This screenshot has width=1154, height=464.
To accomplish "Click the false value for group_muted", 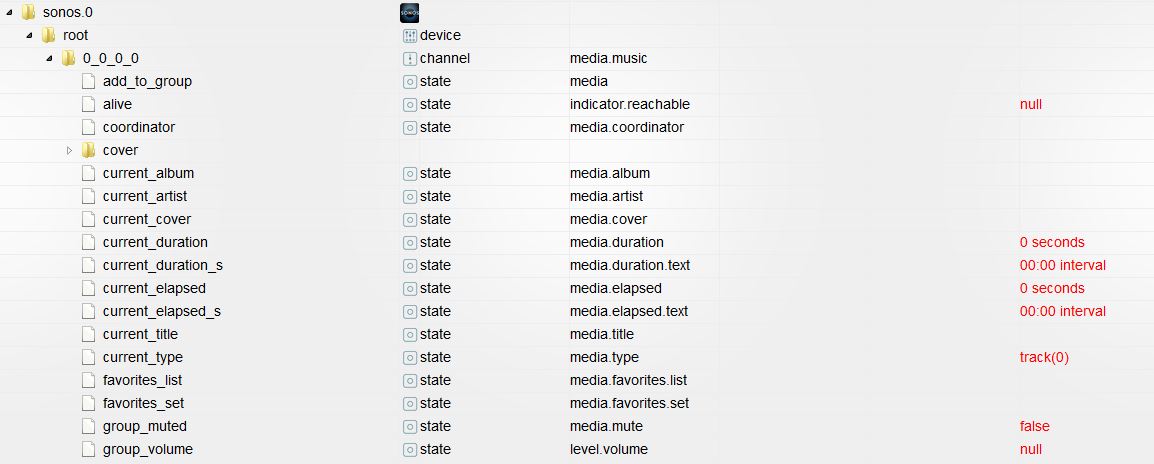I will pyautogui.click(x=1034, y=426).
